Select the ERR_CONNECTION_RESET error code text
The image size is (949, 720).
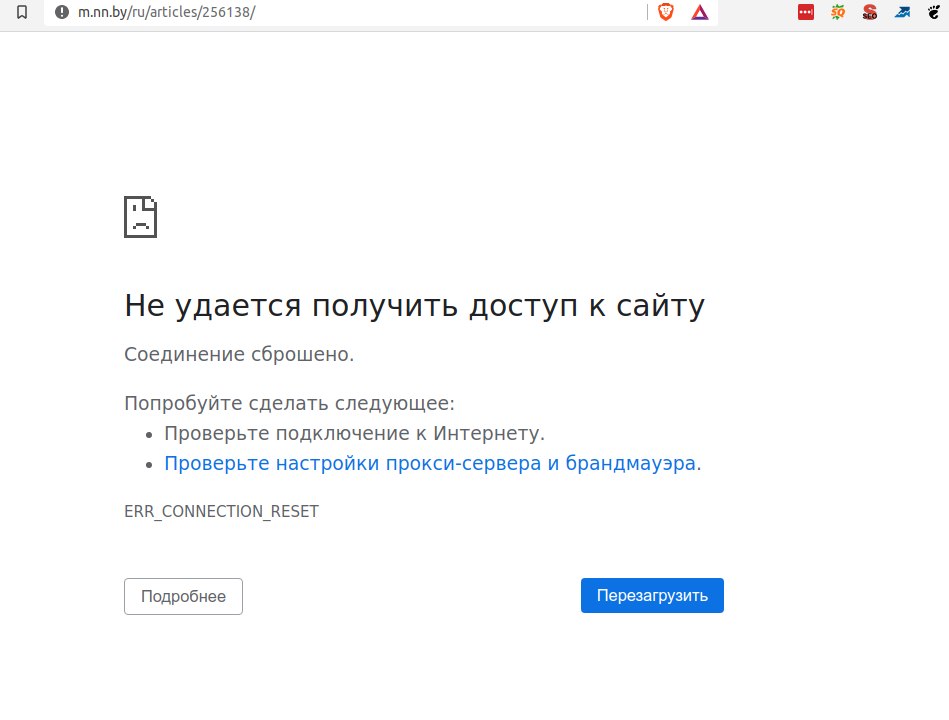221,512
